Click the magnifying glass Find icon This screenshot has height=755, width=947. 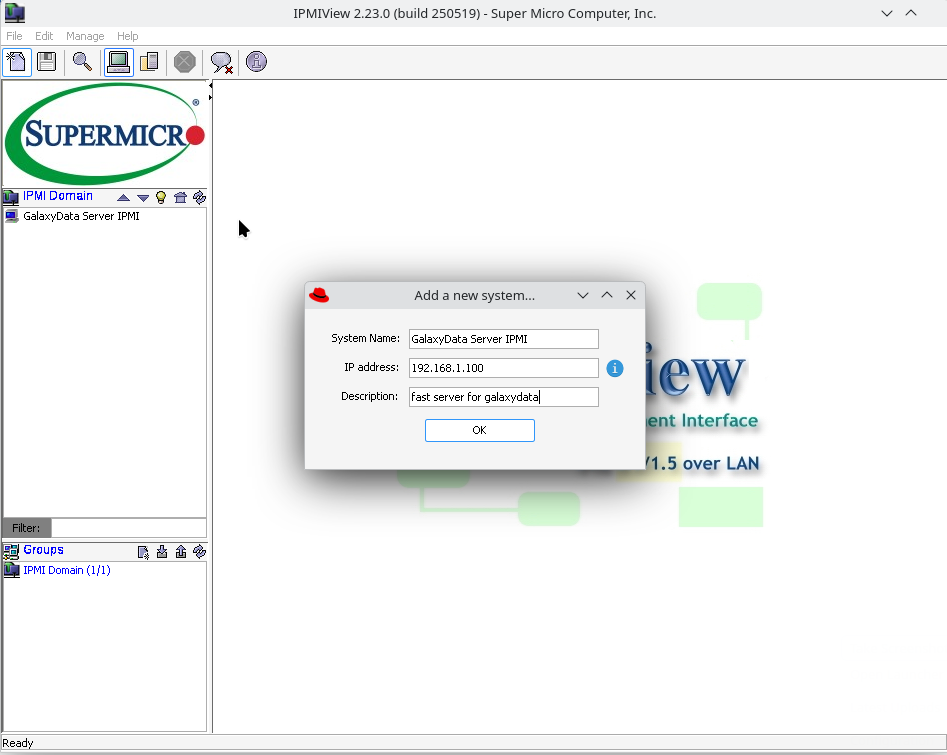[82, 62]
